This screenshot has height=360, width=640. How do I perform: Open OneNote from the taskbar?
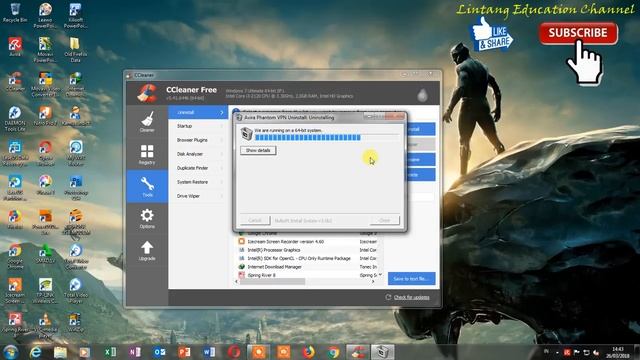(135, 352)
